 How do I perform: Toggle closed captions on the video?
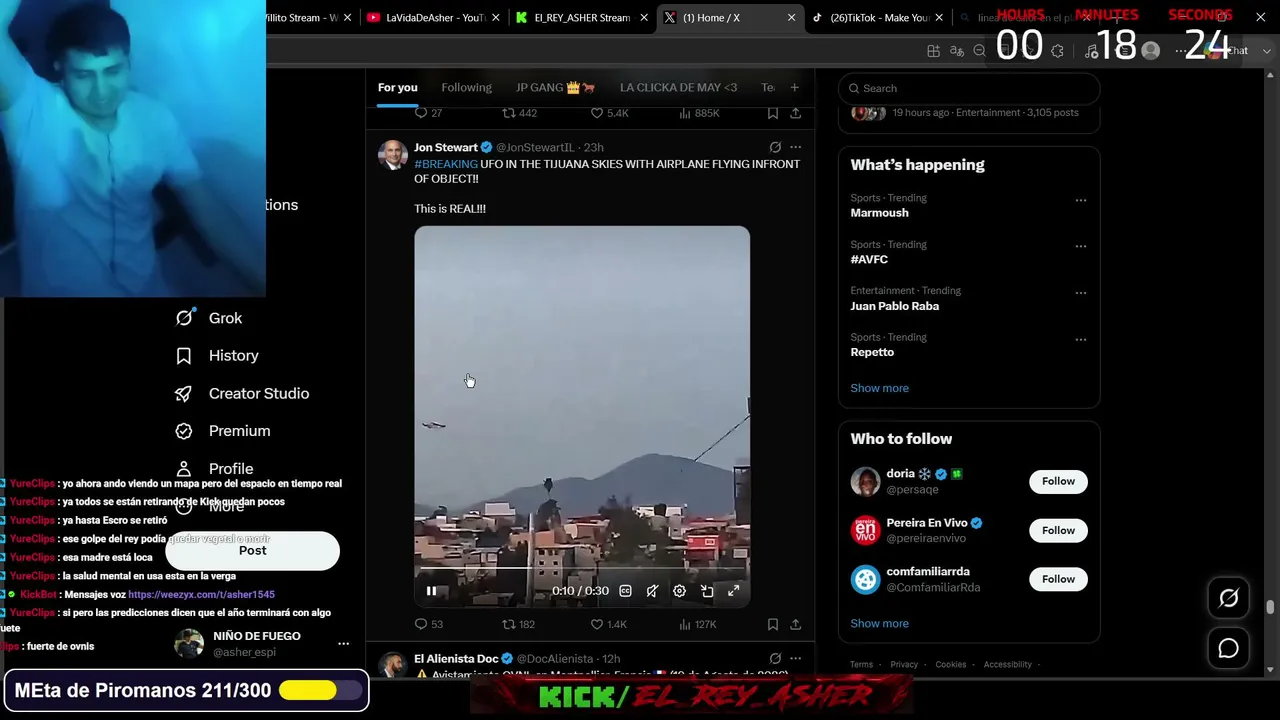point(625,591)
